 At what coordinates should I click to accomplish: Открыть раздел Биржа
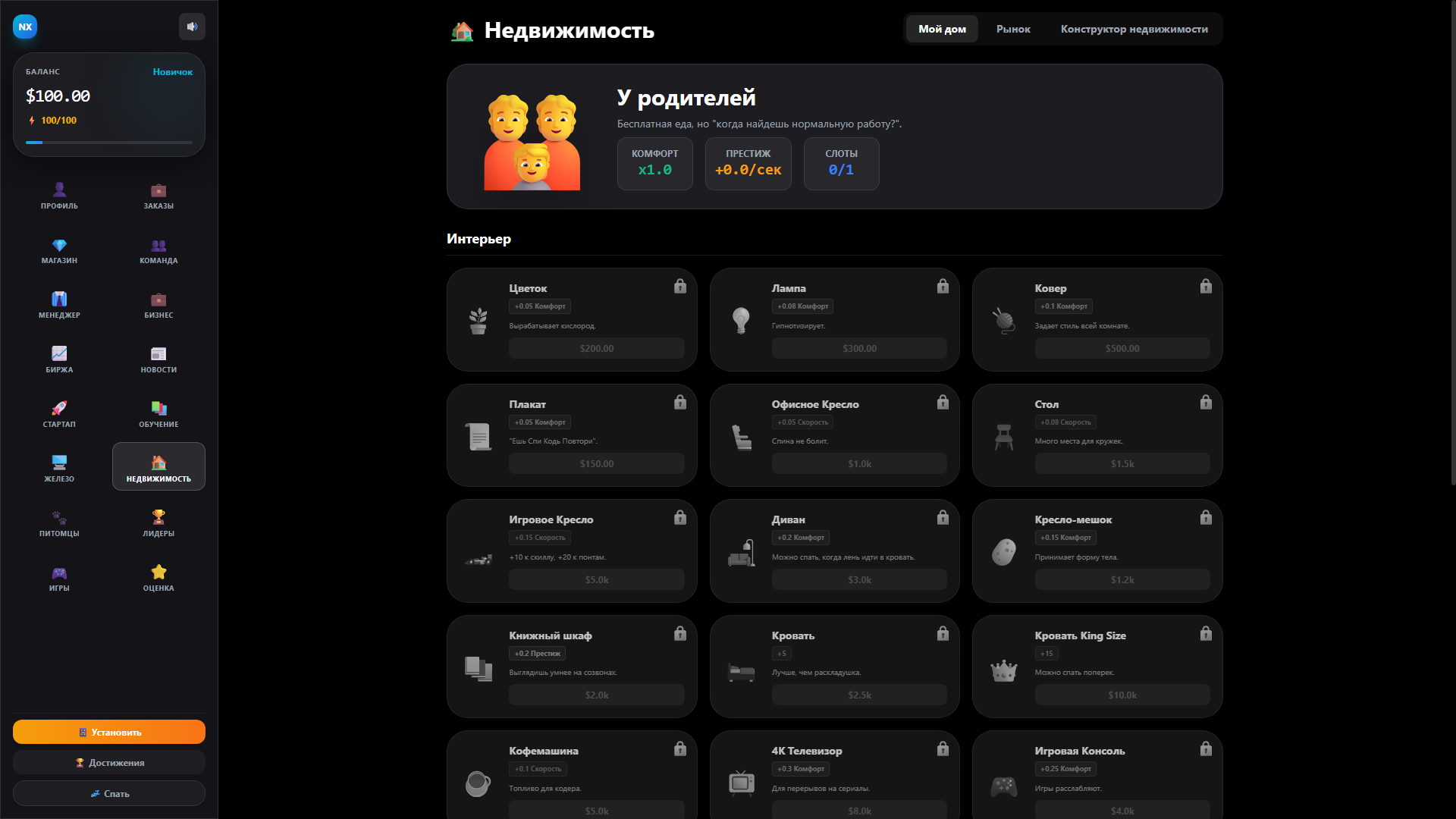point(59,358)
